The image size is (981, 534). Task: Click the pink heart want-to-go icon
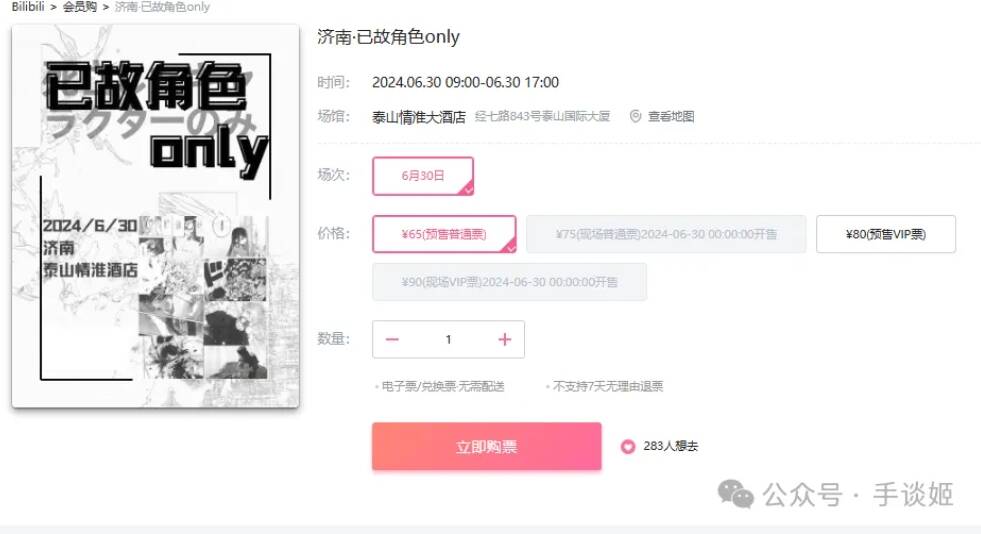628,446
